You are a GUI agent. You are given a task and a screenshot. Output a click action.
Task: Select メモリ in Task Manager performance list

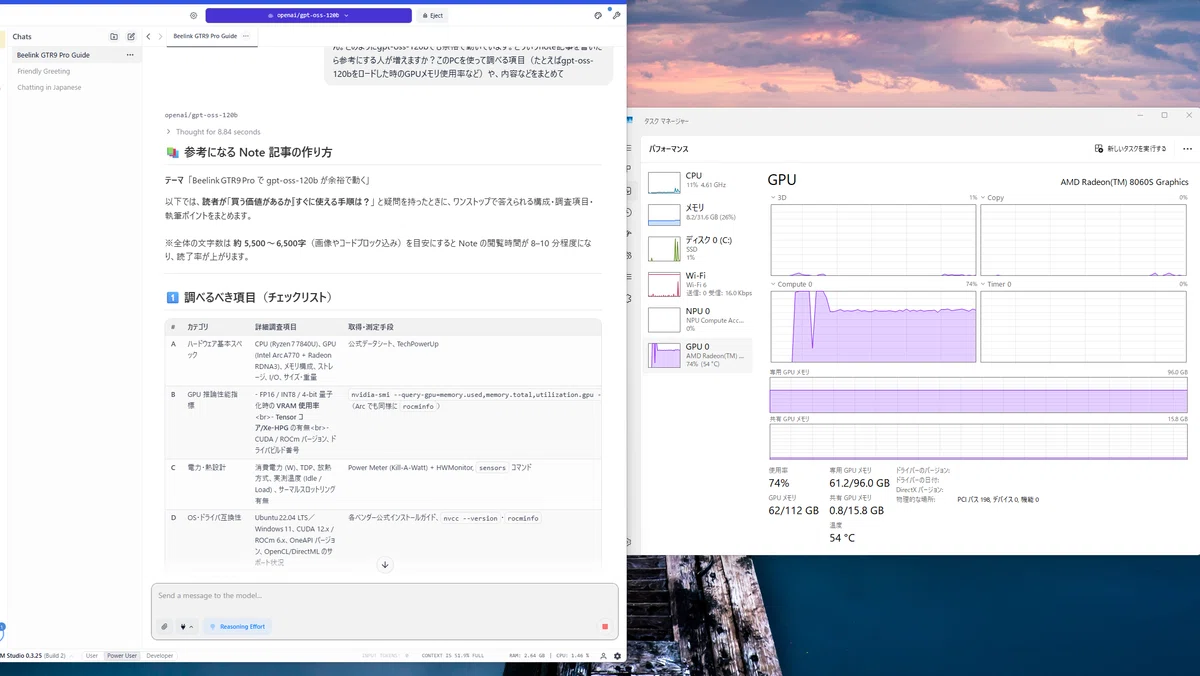pos(699,213)
